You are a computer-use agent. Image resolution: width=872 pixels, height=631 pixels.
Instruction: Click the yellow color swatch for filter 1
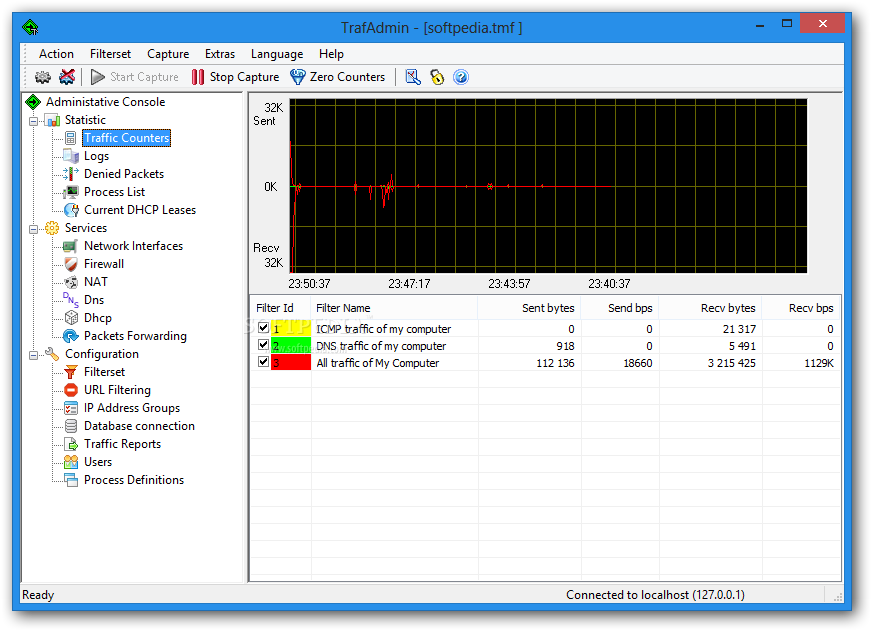coord(291,329)
